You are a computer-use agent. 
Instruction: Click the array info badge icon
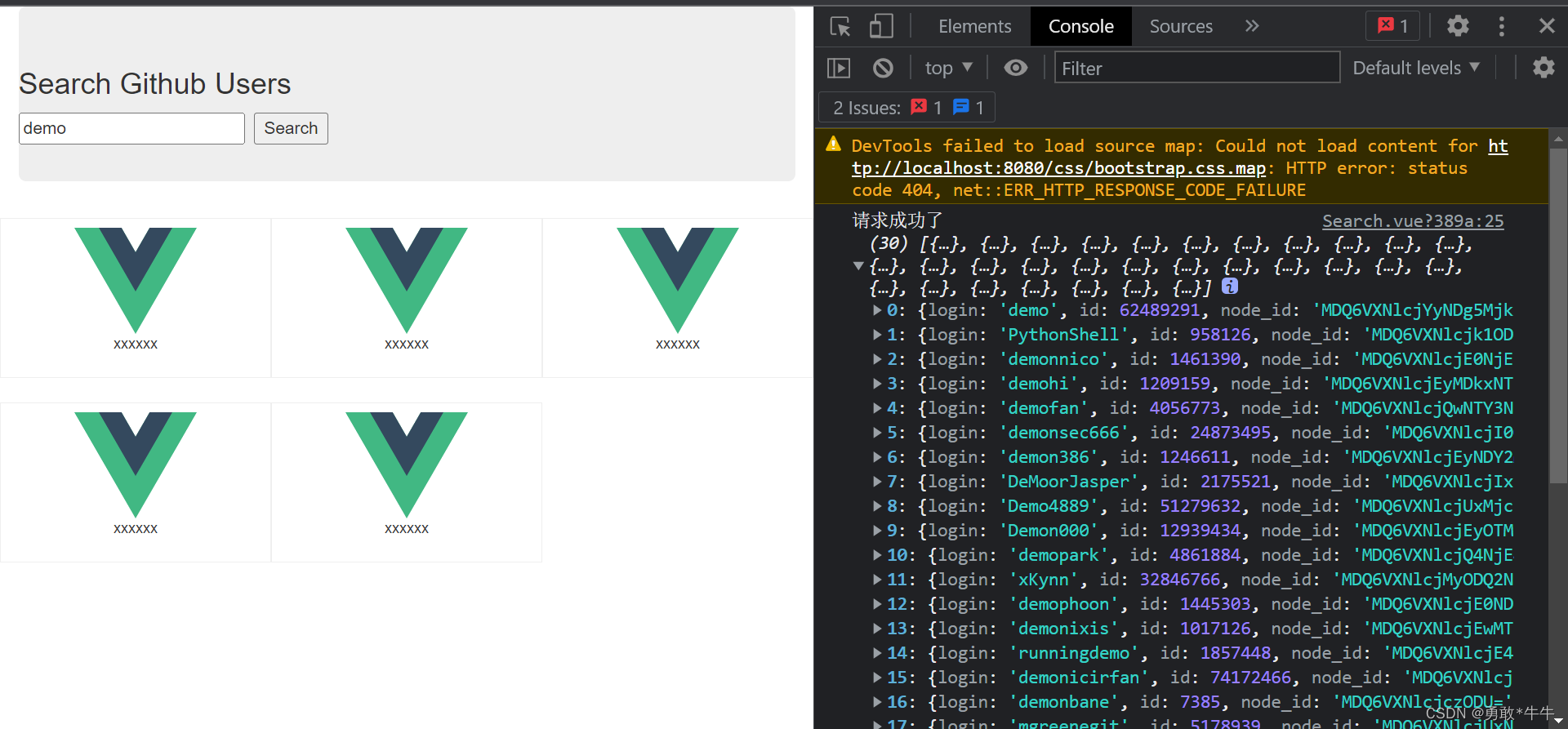[1229, 286]
